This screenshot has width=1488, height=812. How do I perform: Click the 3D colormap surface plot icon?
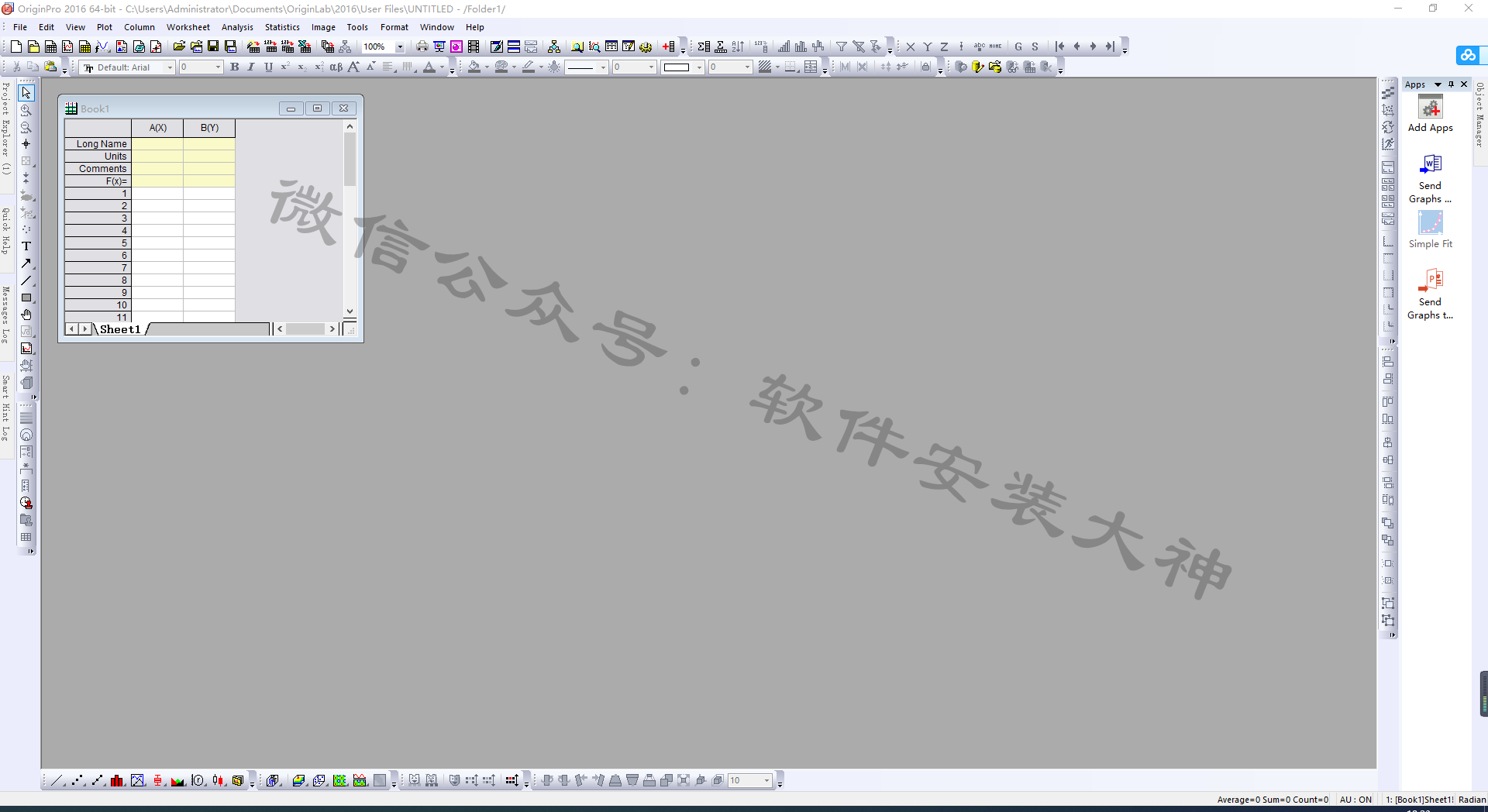coord(298,780)
